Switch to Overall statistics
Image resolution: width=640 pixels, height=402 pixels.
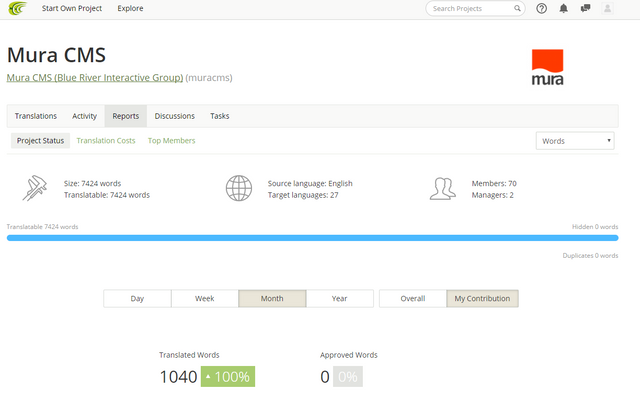[x=413, y=298]
